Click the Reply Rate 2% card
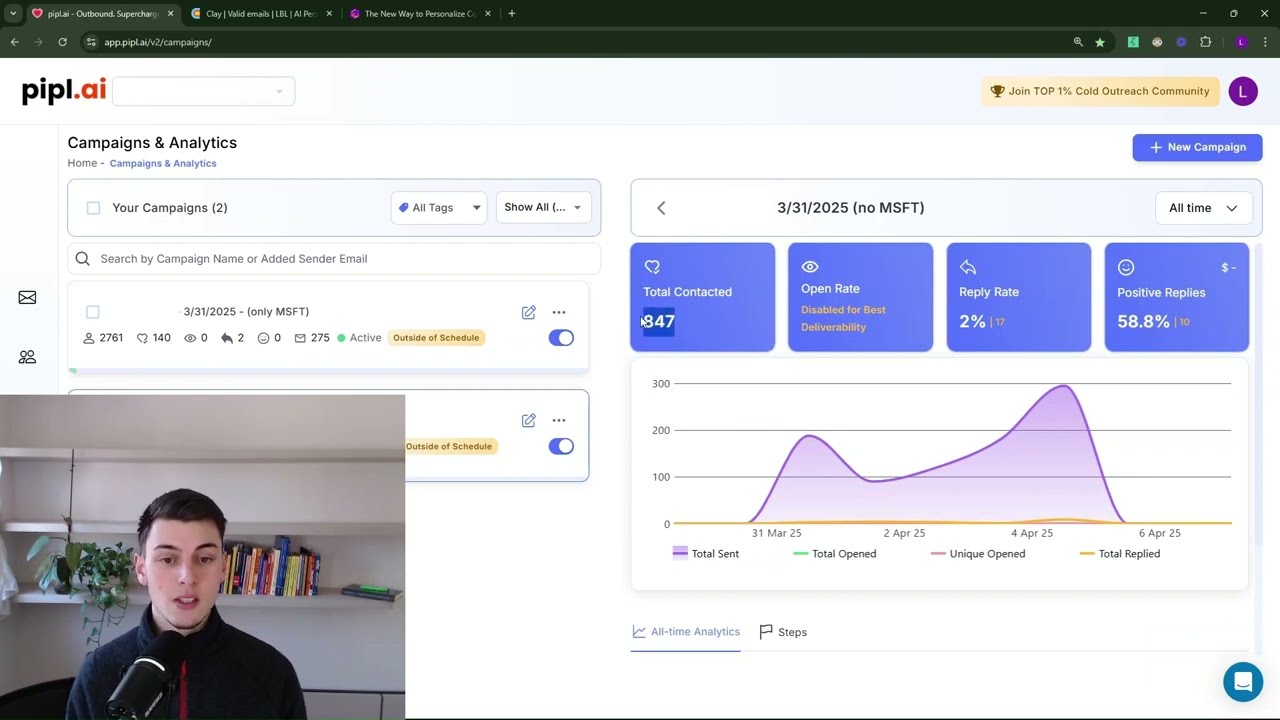The image size is (1280, 720). [x=1018, y=297]
